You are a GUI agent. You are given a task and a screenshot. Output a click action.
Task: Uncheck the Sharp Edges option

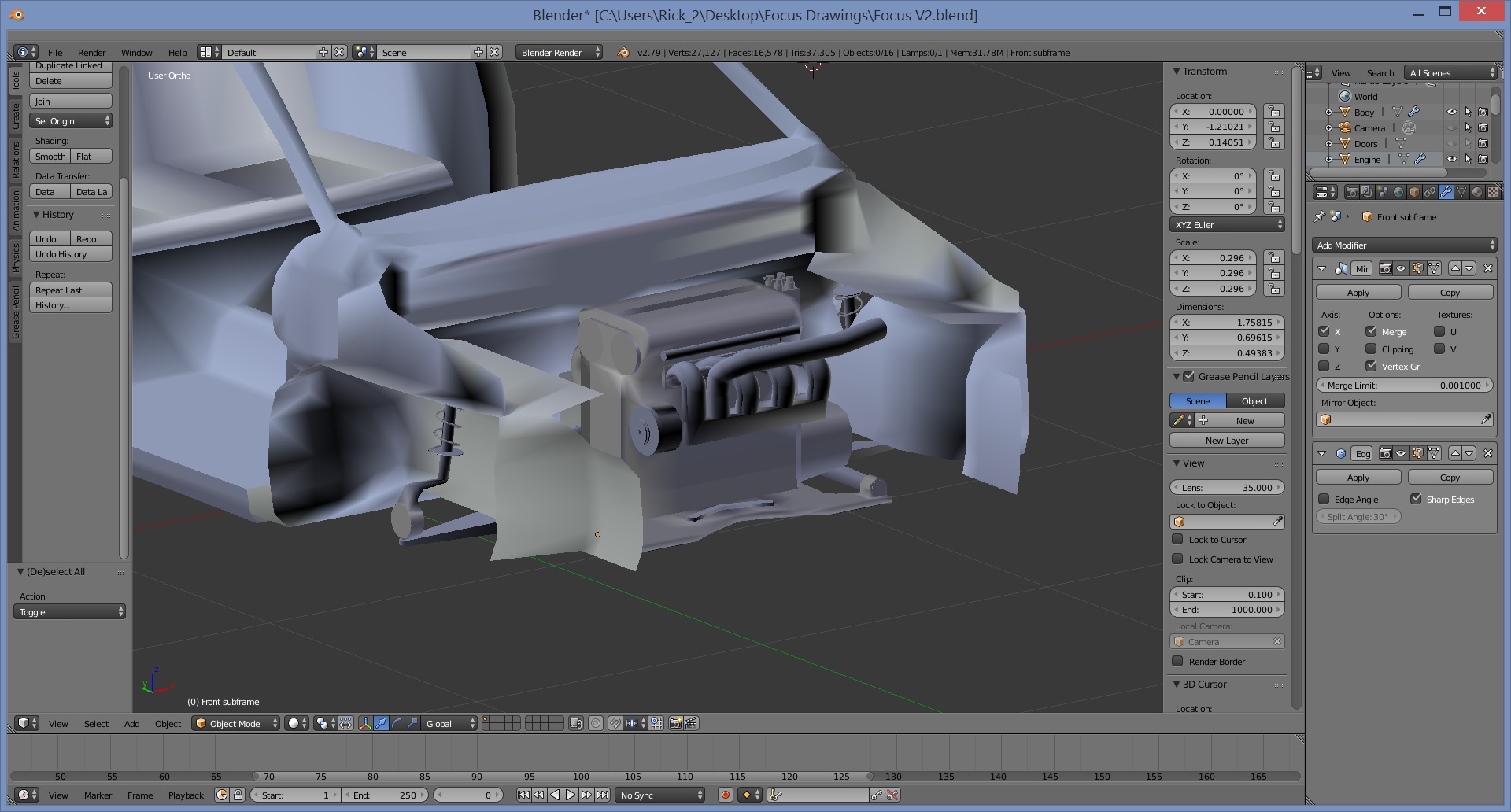click(x=1416, y=499)
